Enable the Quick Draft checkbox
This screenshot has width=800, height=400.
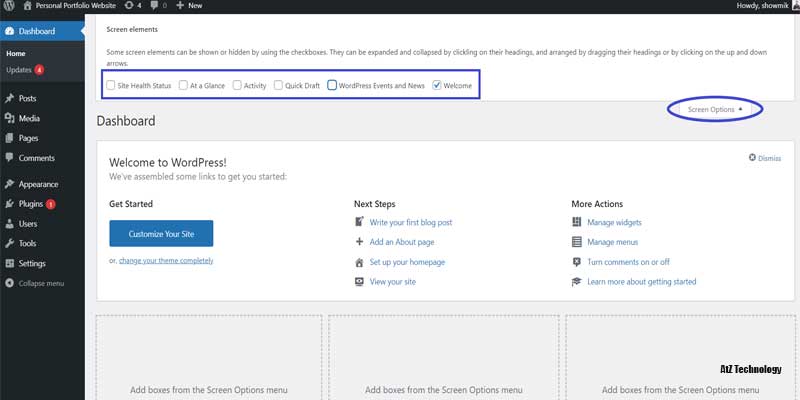[278, 85]
